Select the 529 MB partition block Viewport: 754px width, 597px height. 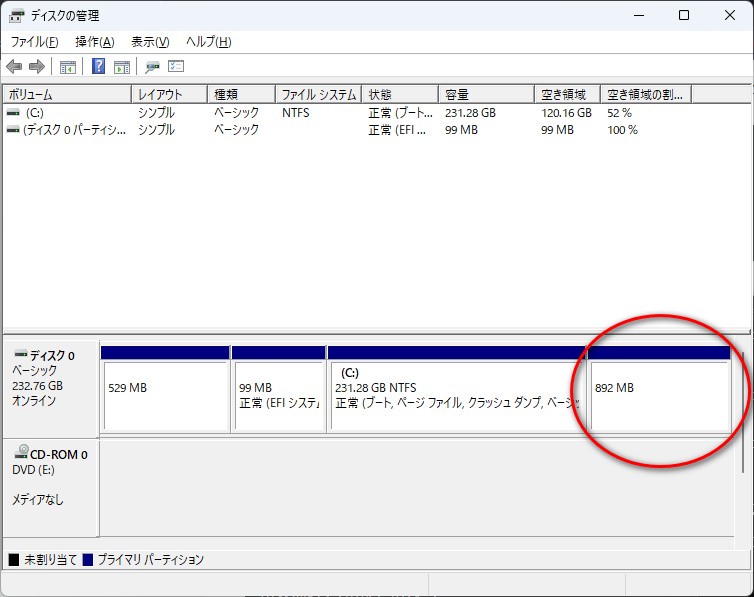(x=165, y=389)
